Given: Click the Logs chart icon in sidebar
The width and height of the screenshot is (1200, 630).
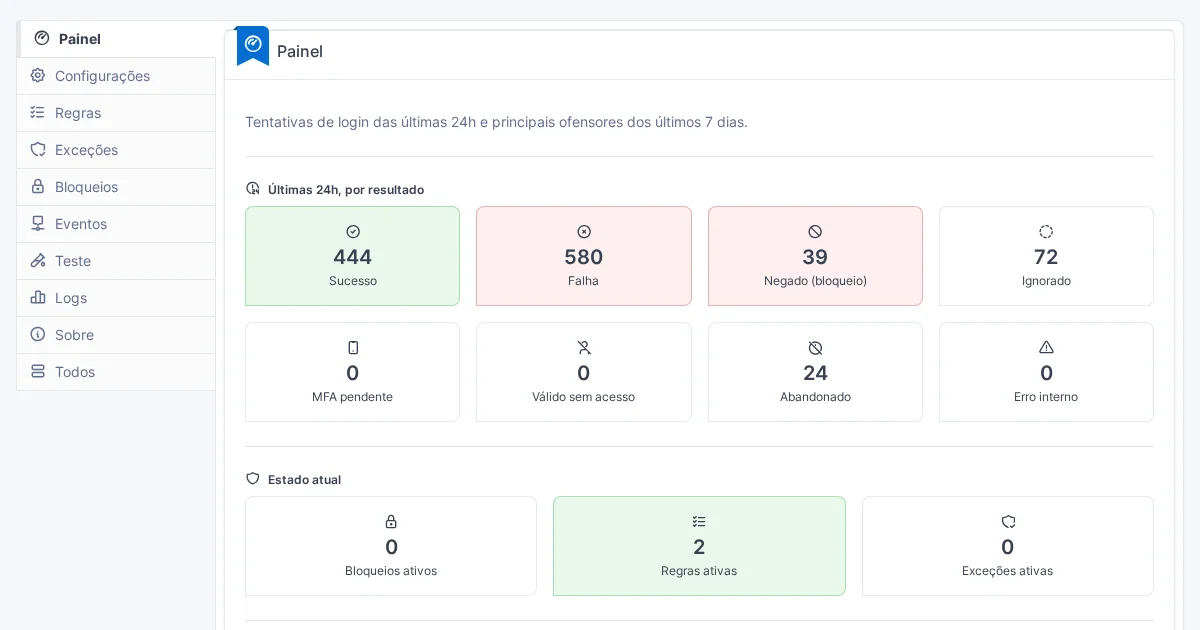Looking at the screenshot, I should (38, 297).
